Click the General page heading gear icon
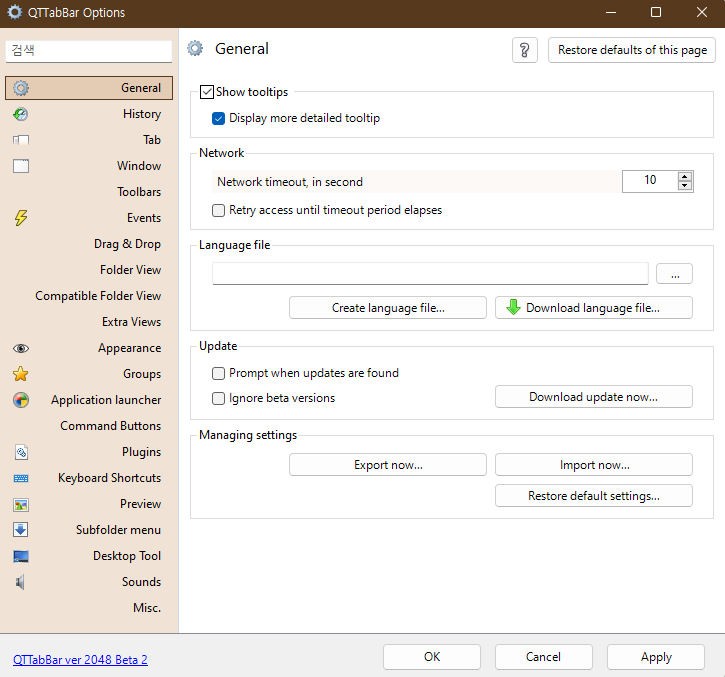 coord(195,48)
